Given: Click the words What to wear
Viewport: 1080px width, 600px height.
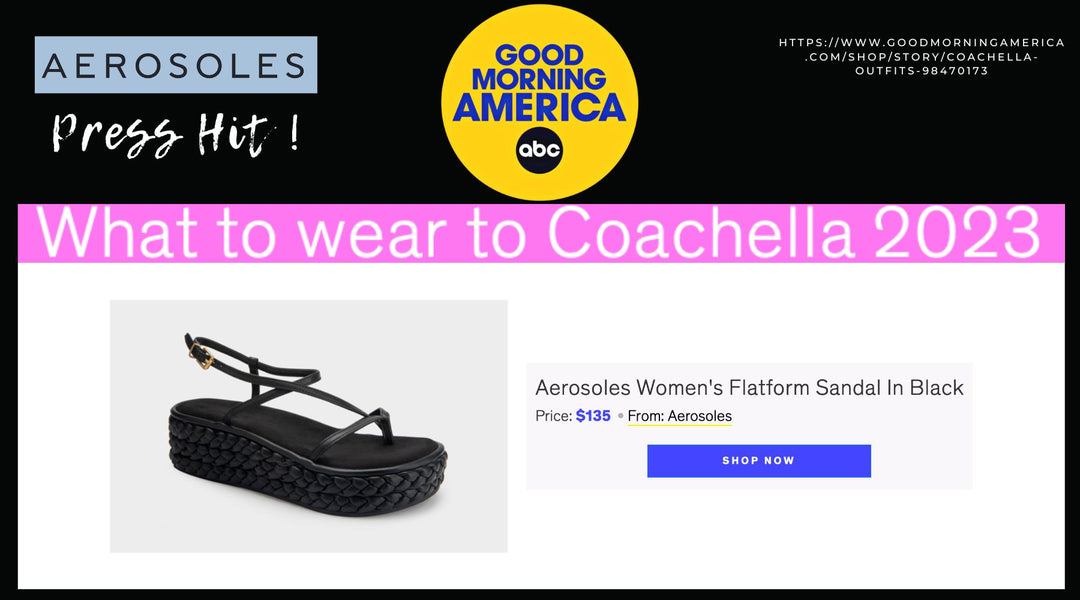Looking at the screenshot, I should coord(241,233).
